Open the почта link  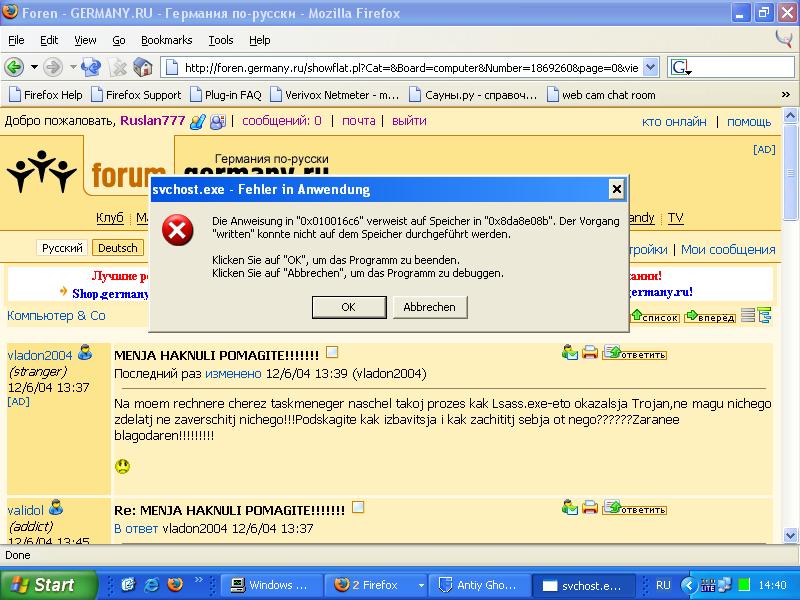coord(359,121)
